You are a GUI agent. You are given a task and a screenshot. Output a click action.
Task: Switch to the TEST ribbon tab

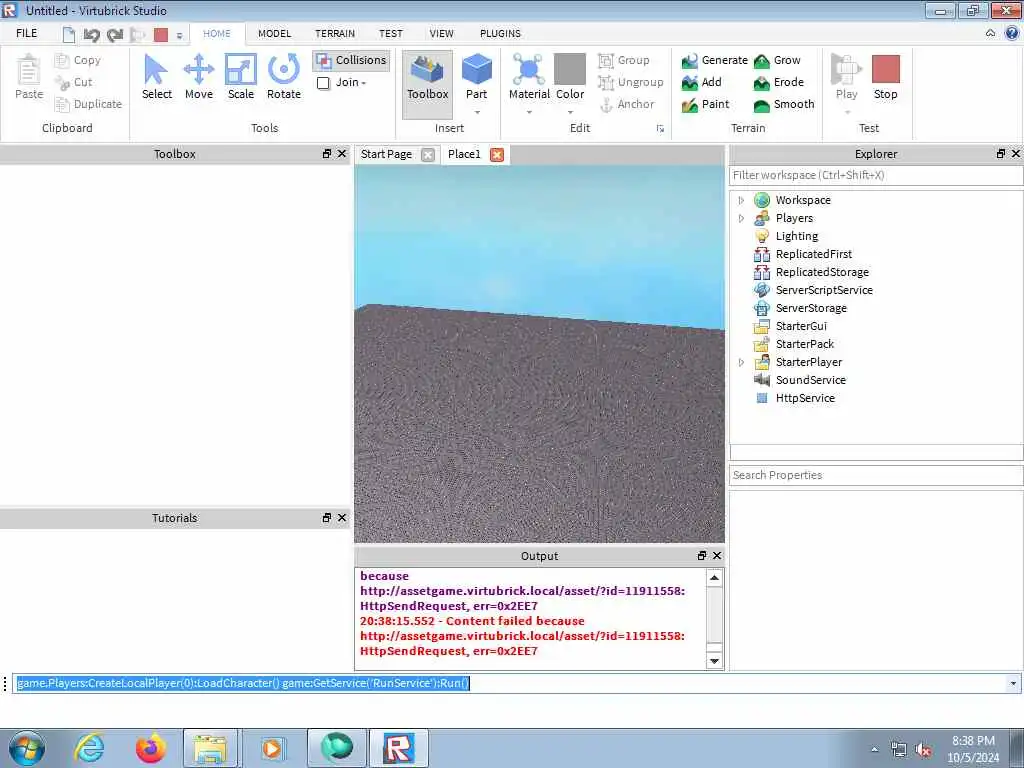391,33
